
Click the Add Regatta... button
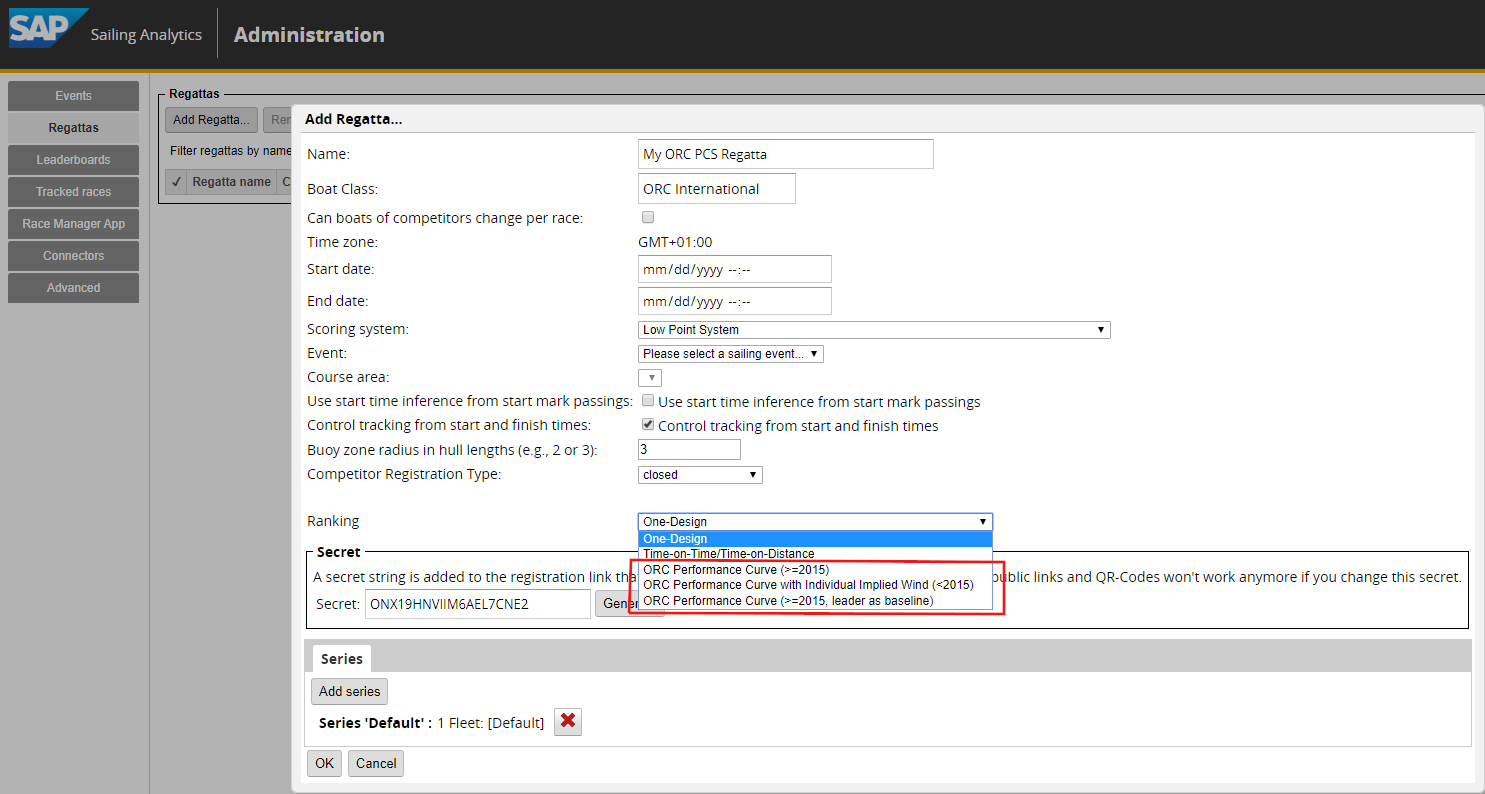211,120
